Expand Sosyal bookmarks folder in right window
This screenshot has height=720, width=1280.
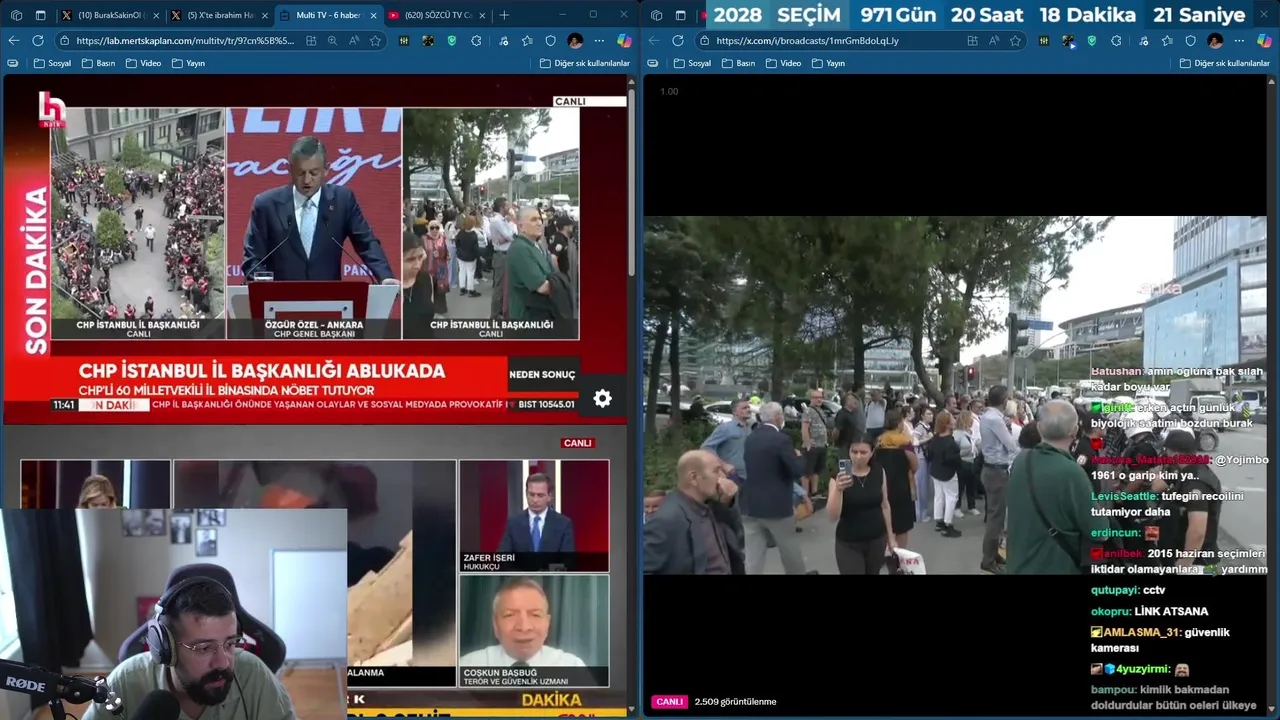click(x=693, y=63)
